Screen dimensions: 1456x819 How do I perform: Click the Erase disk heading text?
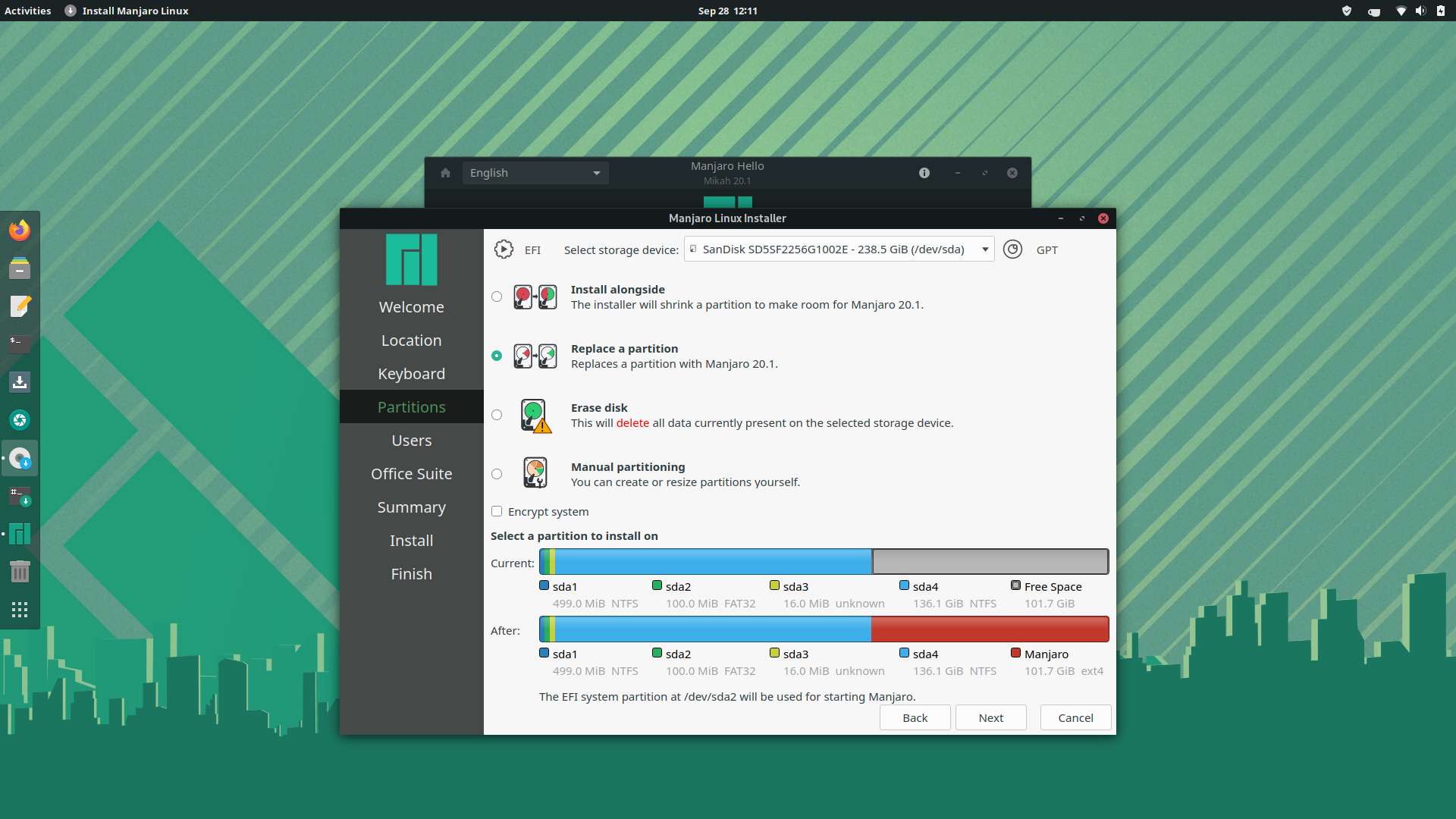click(x=599, y=408)
